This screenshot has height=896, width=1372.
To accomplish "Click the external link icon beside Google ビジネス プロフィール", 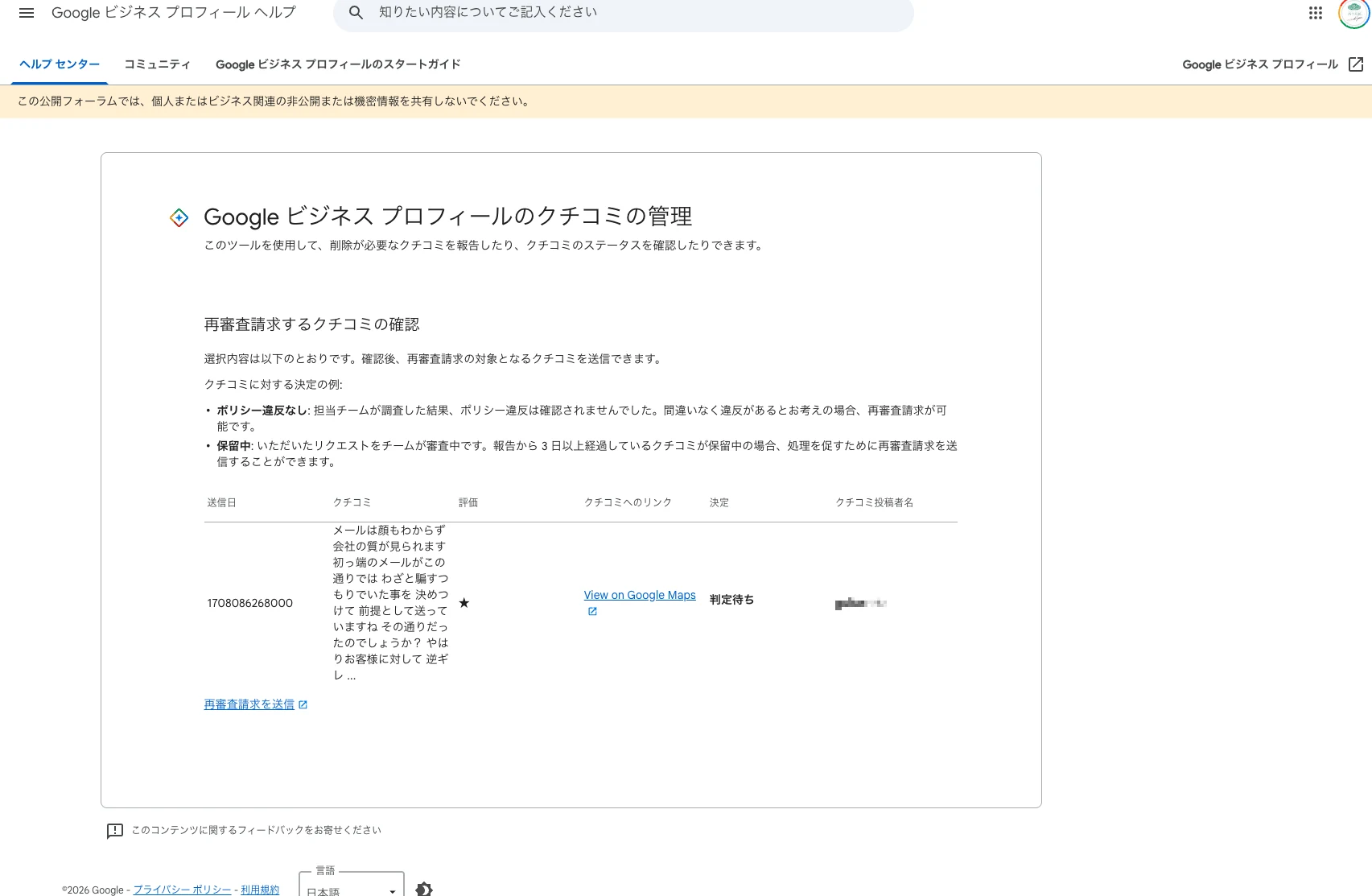I will pos(1356,64).
